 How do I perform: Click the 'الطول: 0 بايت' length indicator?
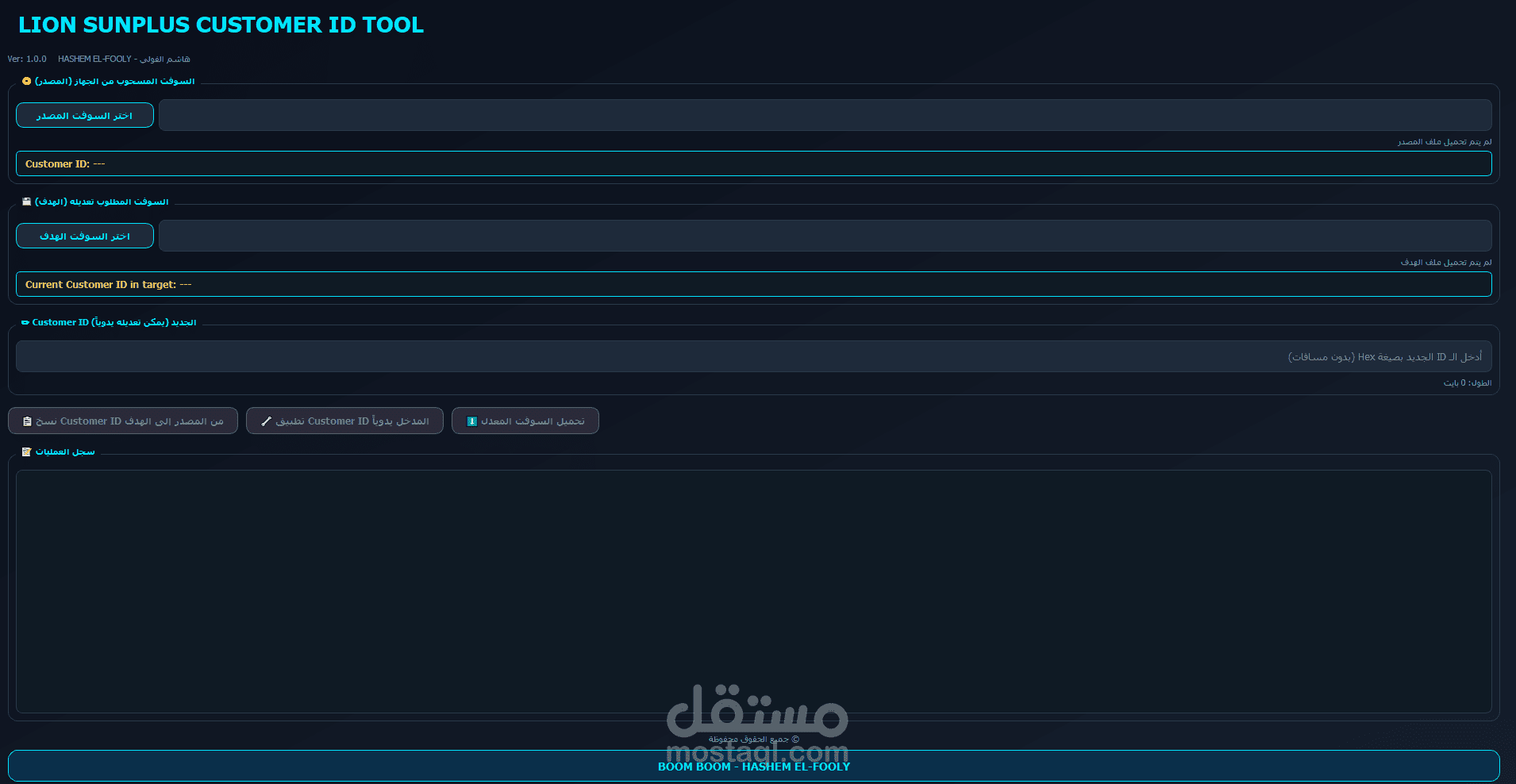[1468, 382]
